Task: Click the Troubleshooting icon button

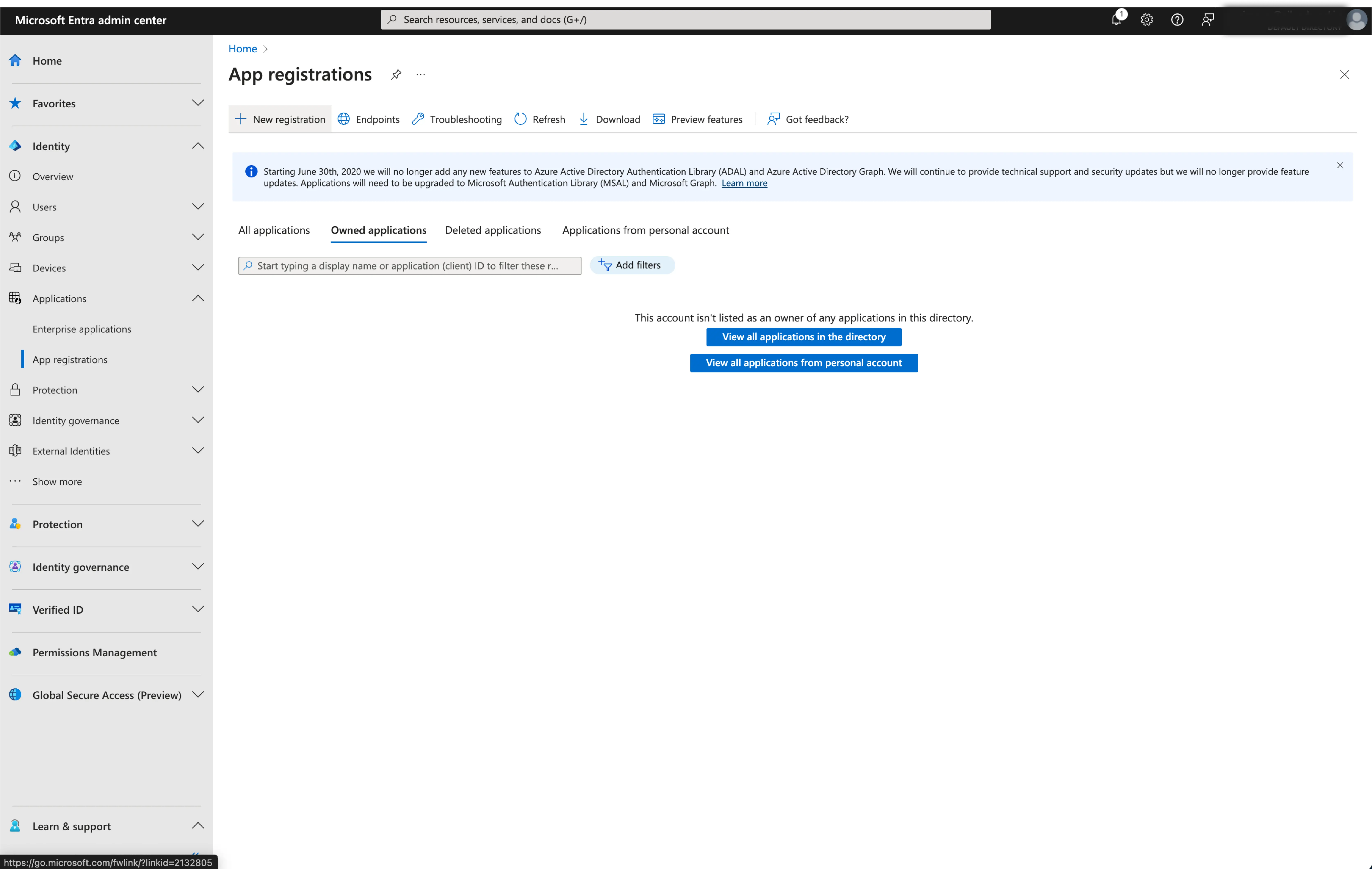Action: [x=418, y=119]
